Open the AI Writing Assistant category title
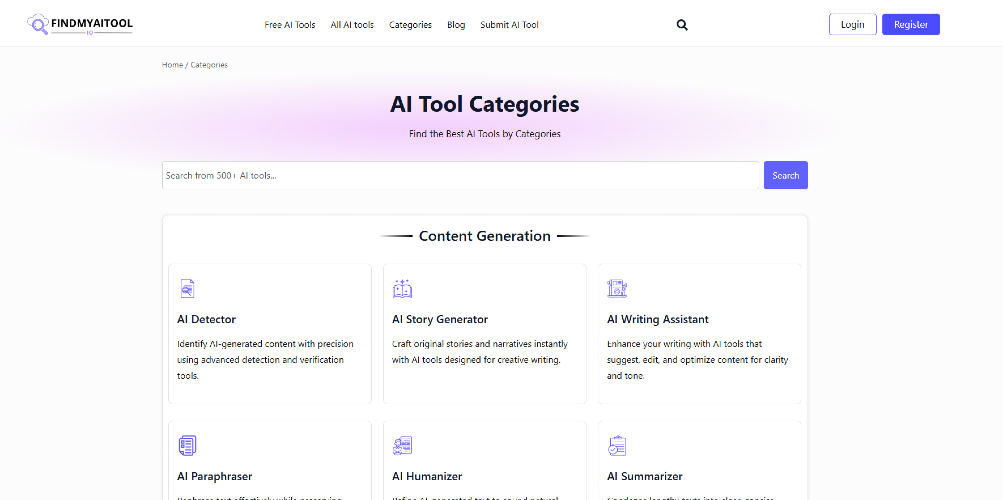Screen dimensions: 1003x500 658,319
